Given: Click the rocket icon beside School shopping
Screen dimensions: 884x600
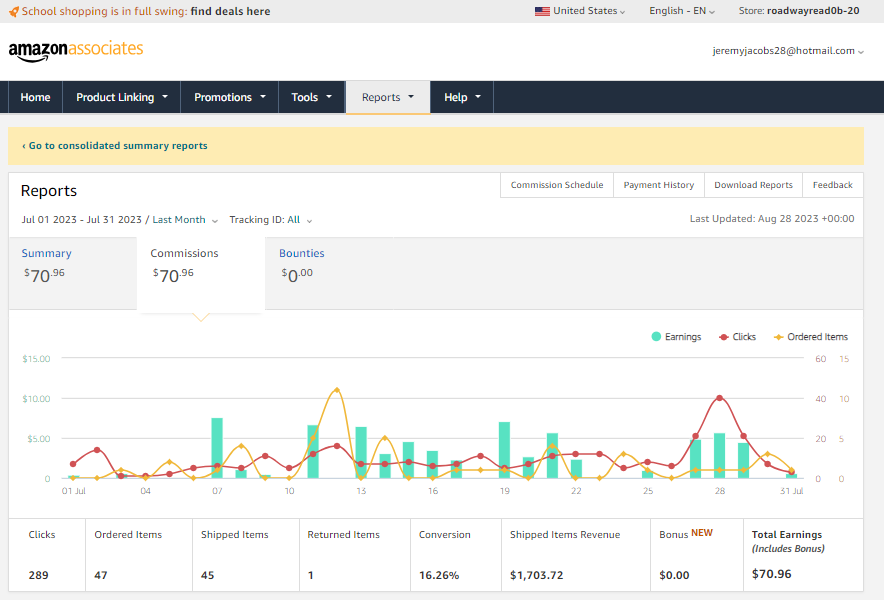Looking at the screenshot, I should [14, 11].
